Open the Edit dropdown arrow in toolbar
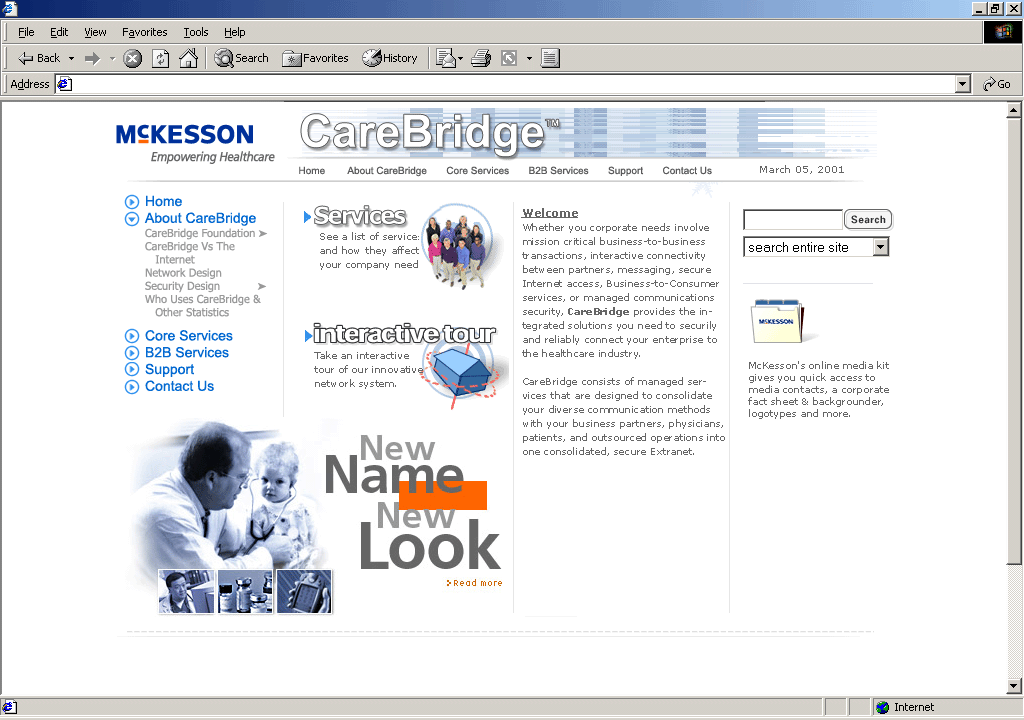This screenshot has height=720, width=1024. 529,58
